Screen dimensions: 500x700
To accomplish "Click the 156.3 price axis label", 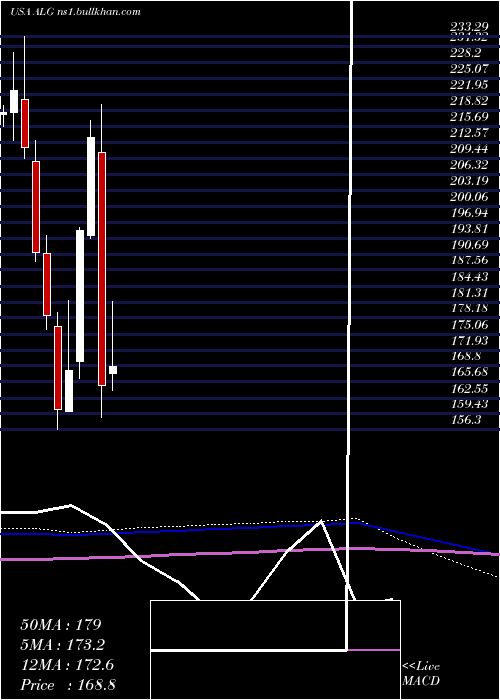I will tap(466, 420).
